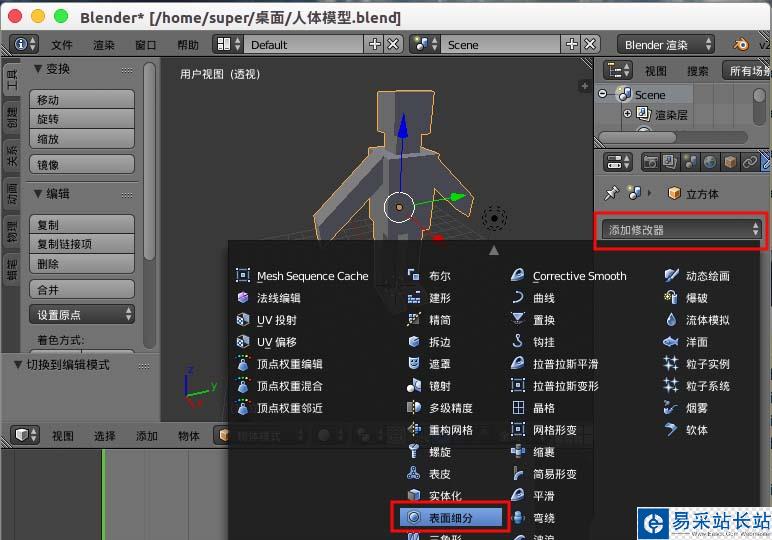
Task: Click the 拆边 modifier icon
Action: (414, 341)
